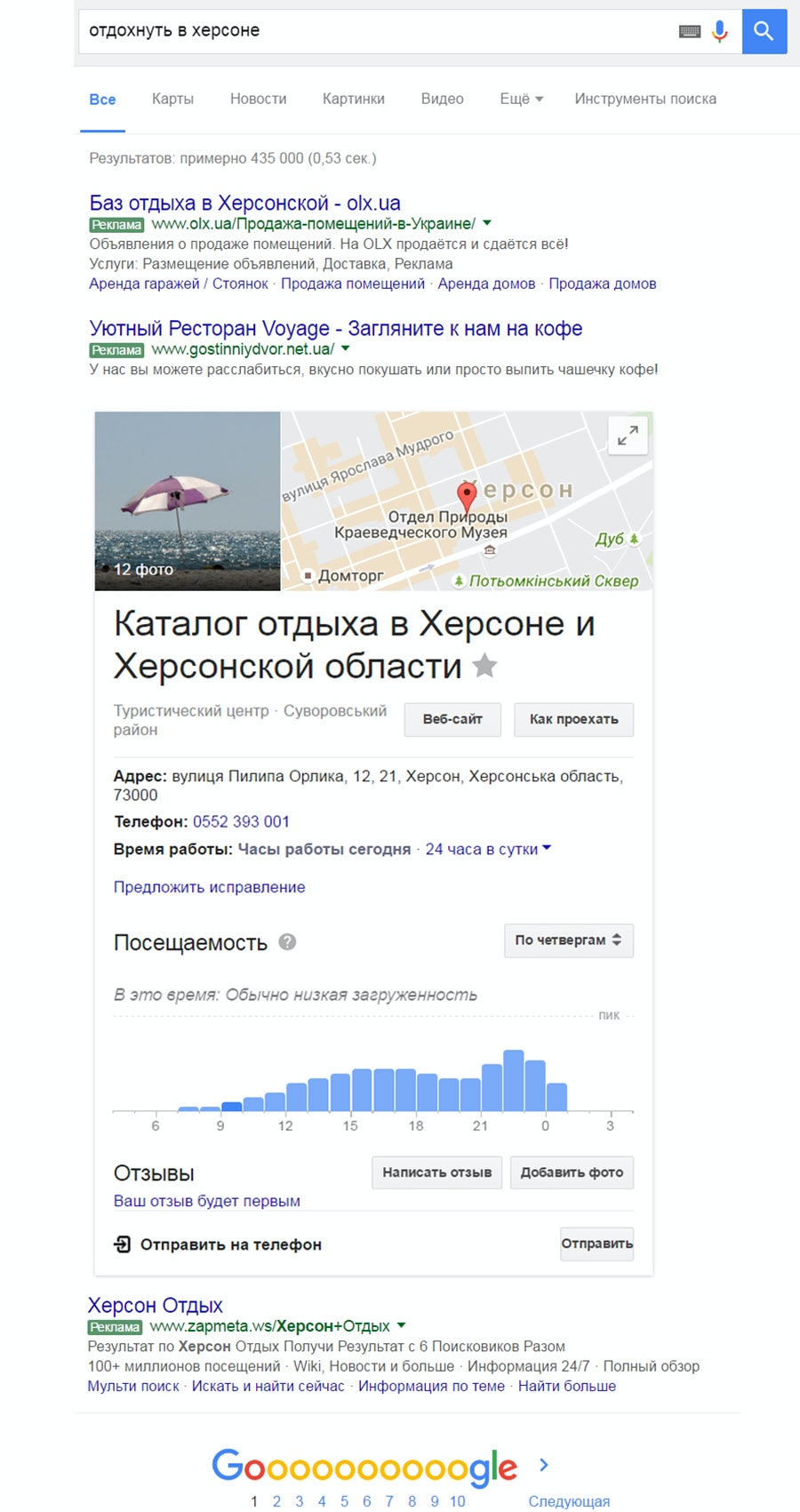This screenshot has width=800, height=1512.
Task: Activate voice search microphone icon
Action: point(720,31)
